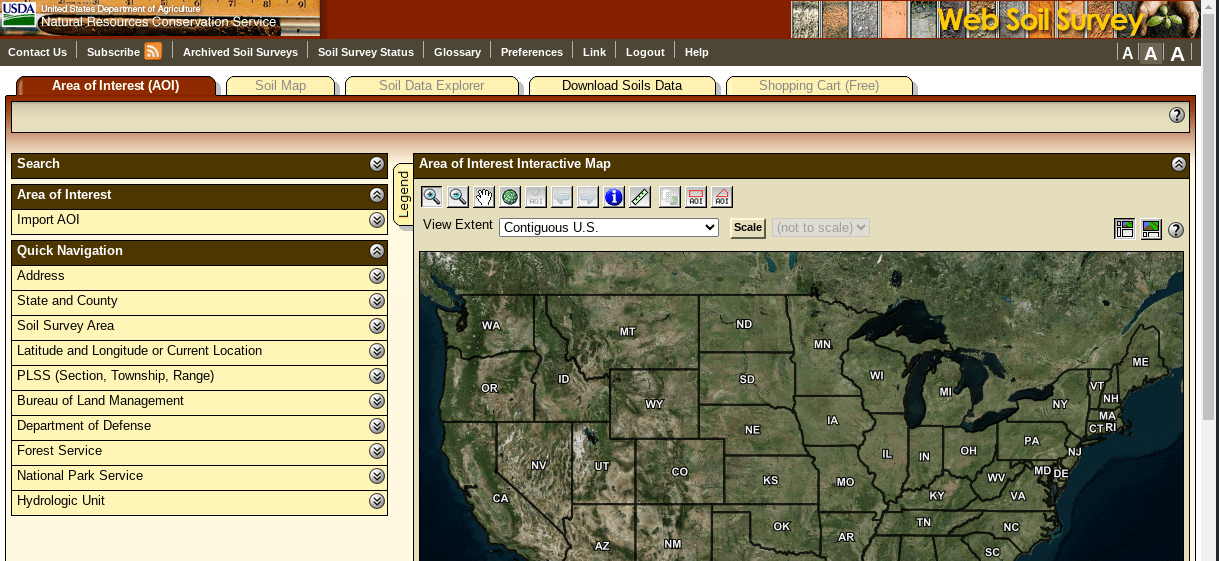The height and width of the screenshot is (561, 1219).
Task: Open the Help link in top menu
Action: 697,52
